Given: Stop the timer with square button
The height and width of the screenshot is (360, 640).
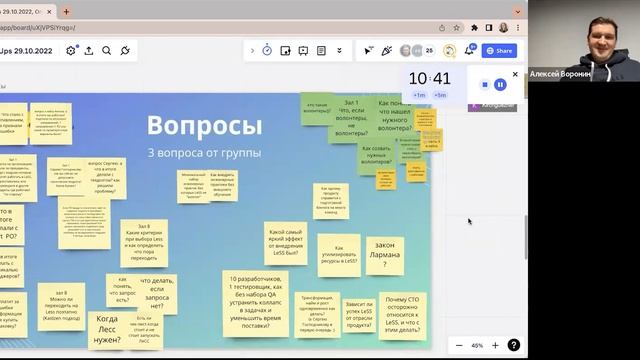Looking at the screenshot, I should point(484,84).
